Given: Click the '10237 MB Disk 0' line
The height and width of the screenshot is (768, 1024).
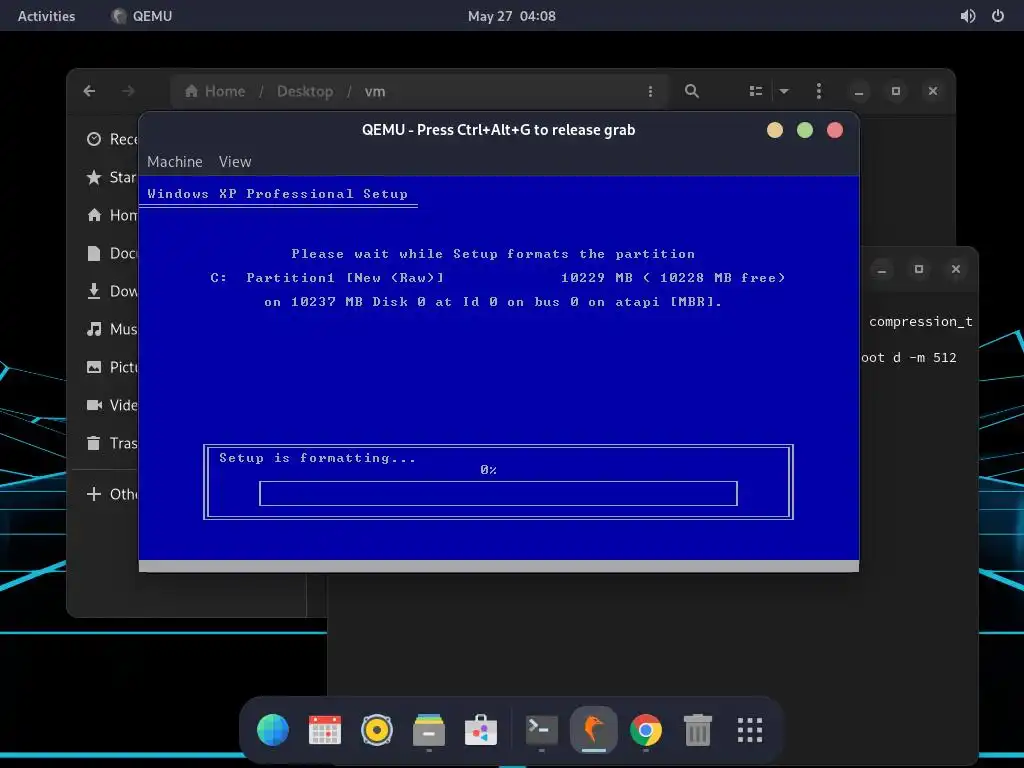Looking at the screenshot, I should click(493, 302).
